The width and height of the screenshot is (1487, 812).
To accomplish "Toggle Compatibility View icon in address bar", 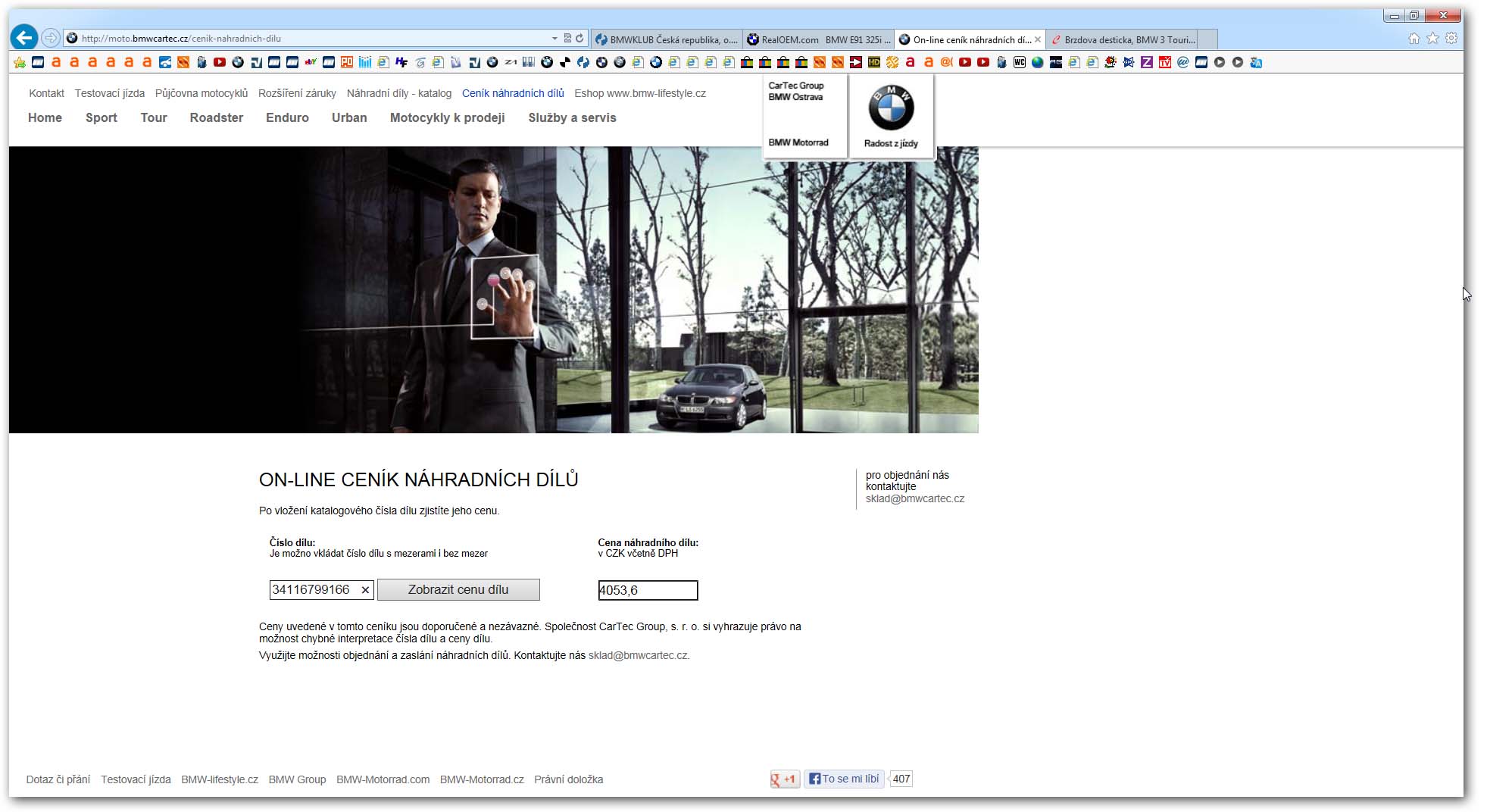I will tap(567, 38).
